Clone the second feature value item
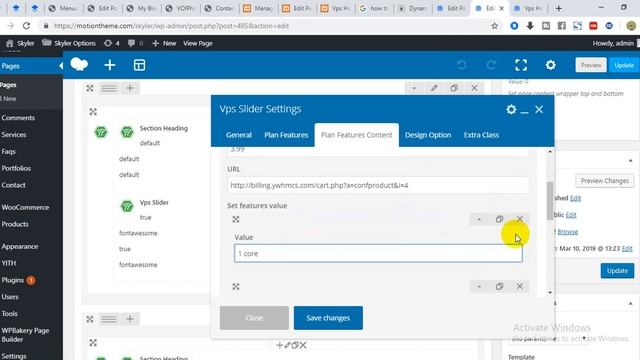Screen dimensions: 640x360 (499, 286)
